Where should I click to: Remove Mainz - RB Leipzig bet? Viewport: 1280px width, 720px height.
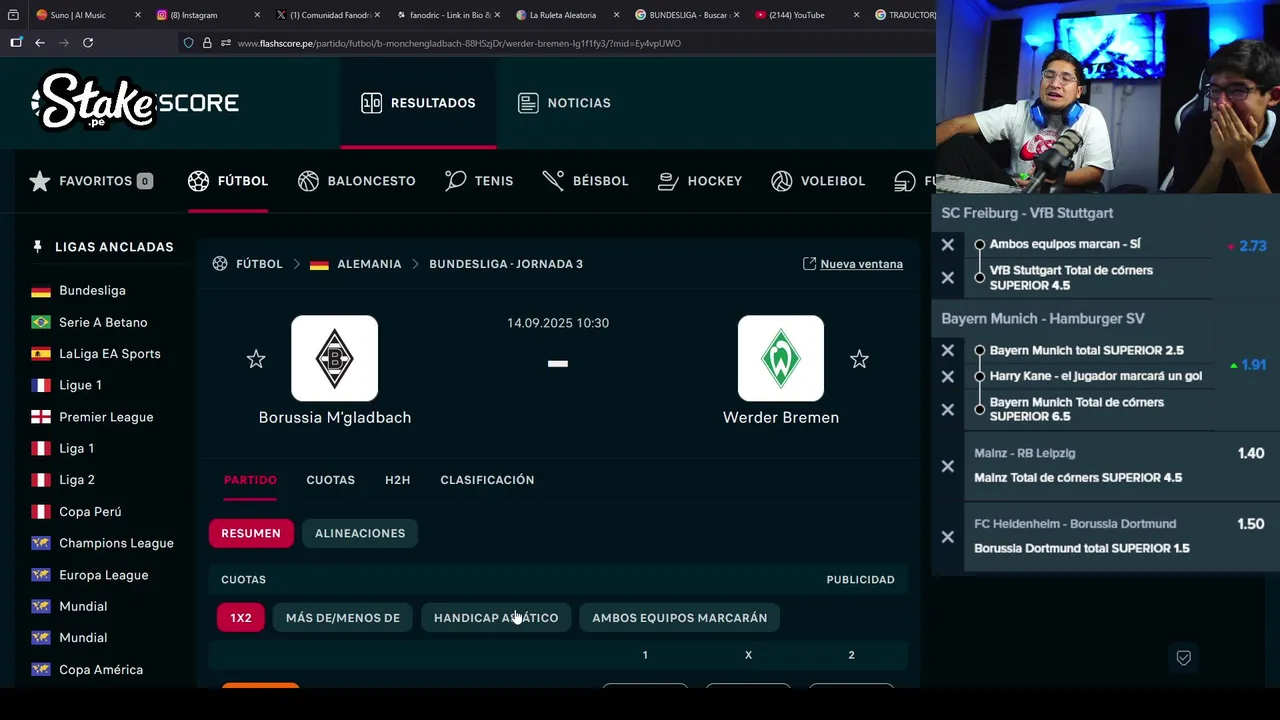(948, 466)
